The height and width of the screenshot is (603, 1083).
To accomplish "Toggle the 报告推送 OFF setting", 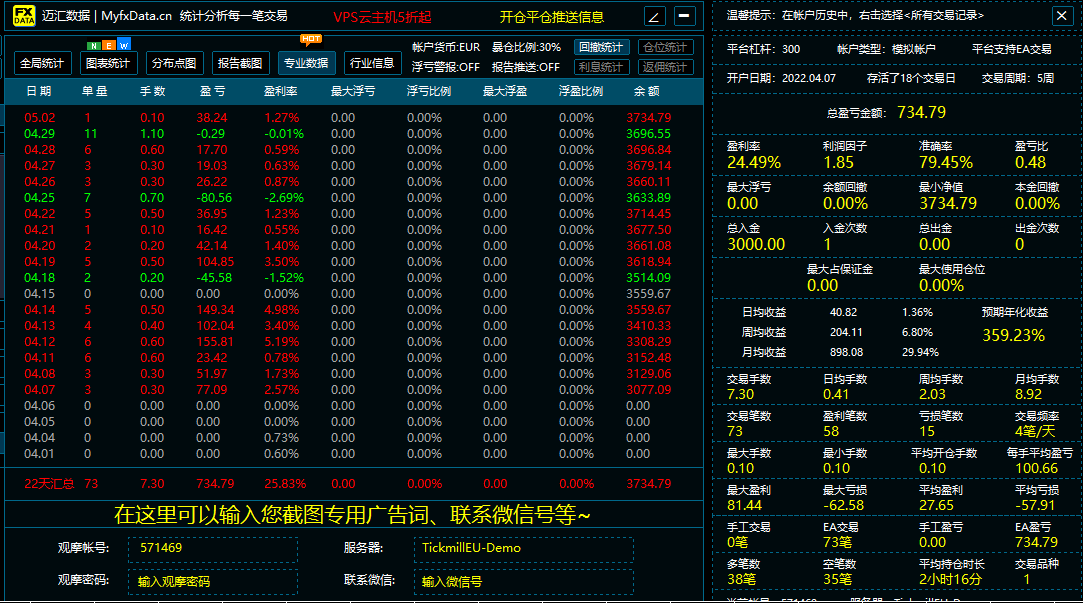I will pos(526,67).
